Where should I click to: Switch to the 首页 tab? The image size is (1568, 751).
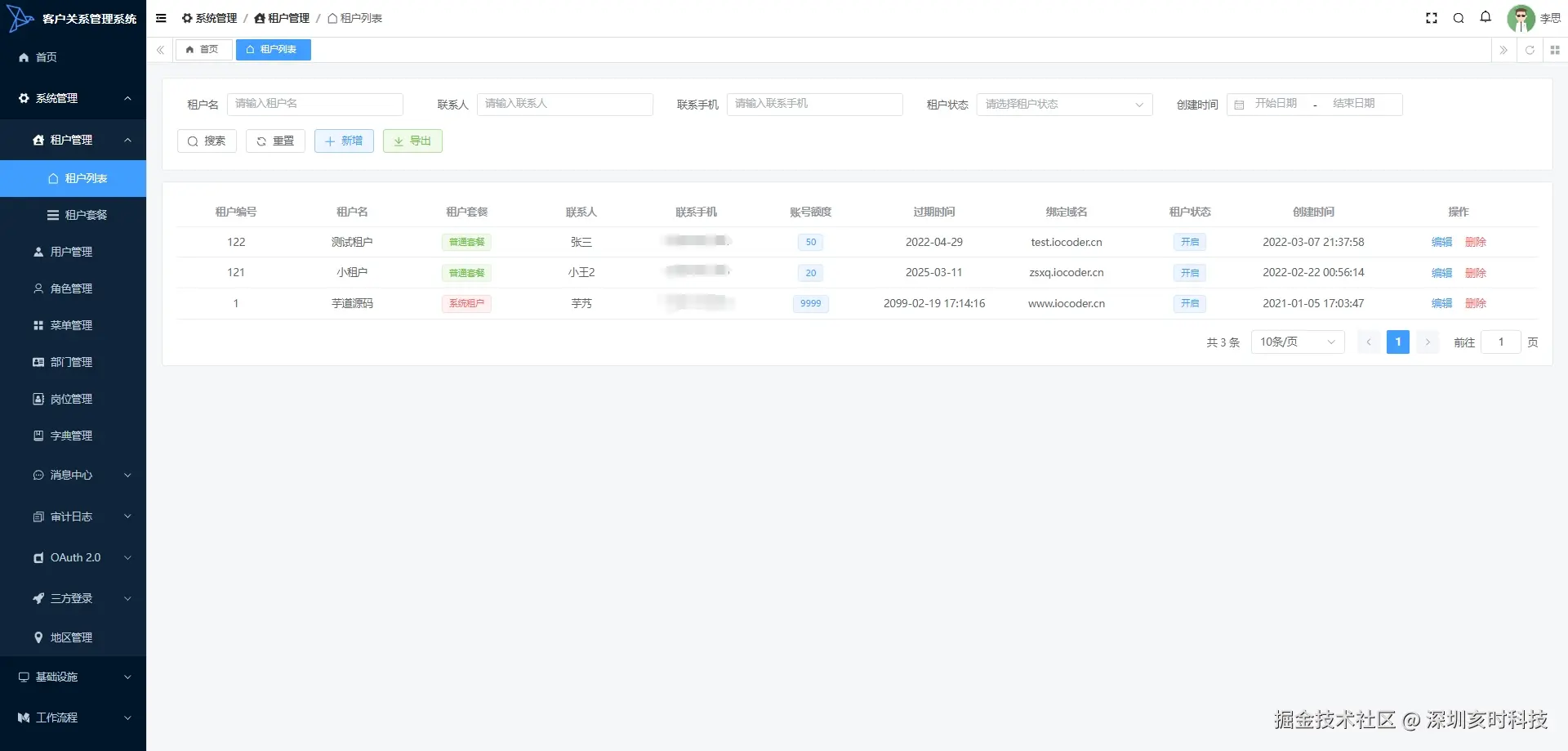[203, 50]
